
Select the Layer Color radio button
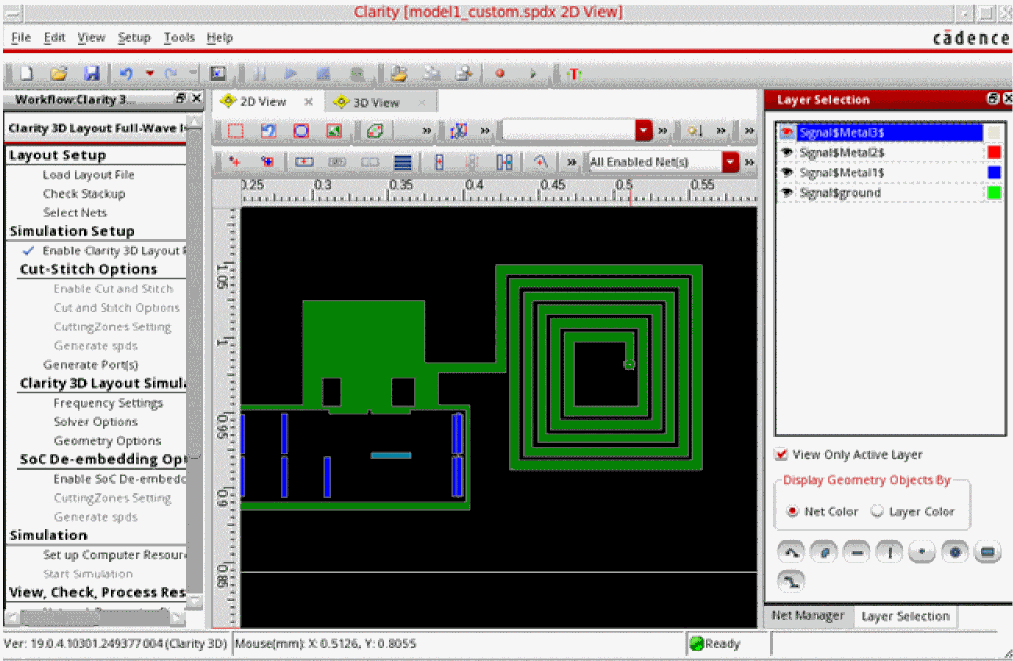[877, 511]
